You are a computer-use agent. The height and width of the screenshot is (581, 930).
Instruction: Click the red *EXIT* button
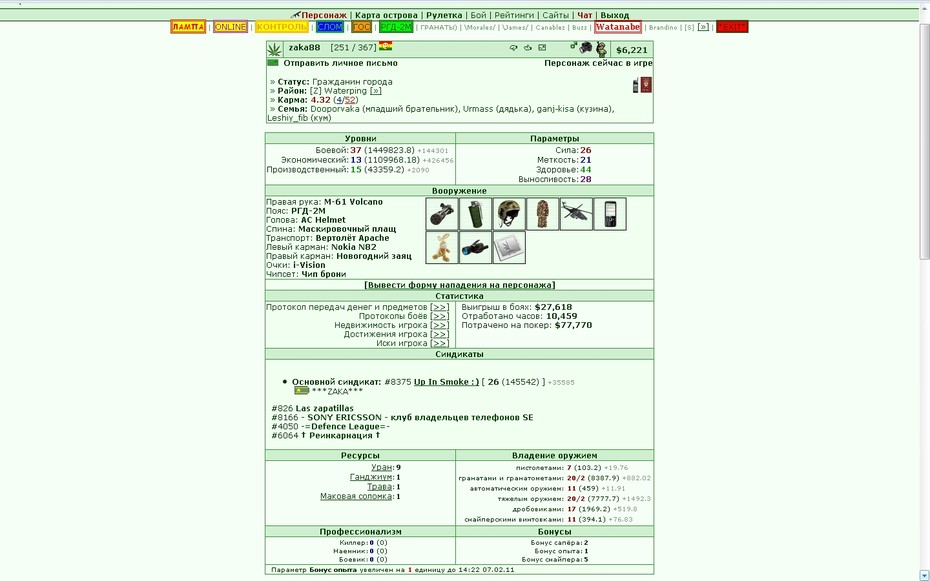click(732, 27)
